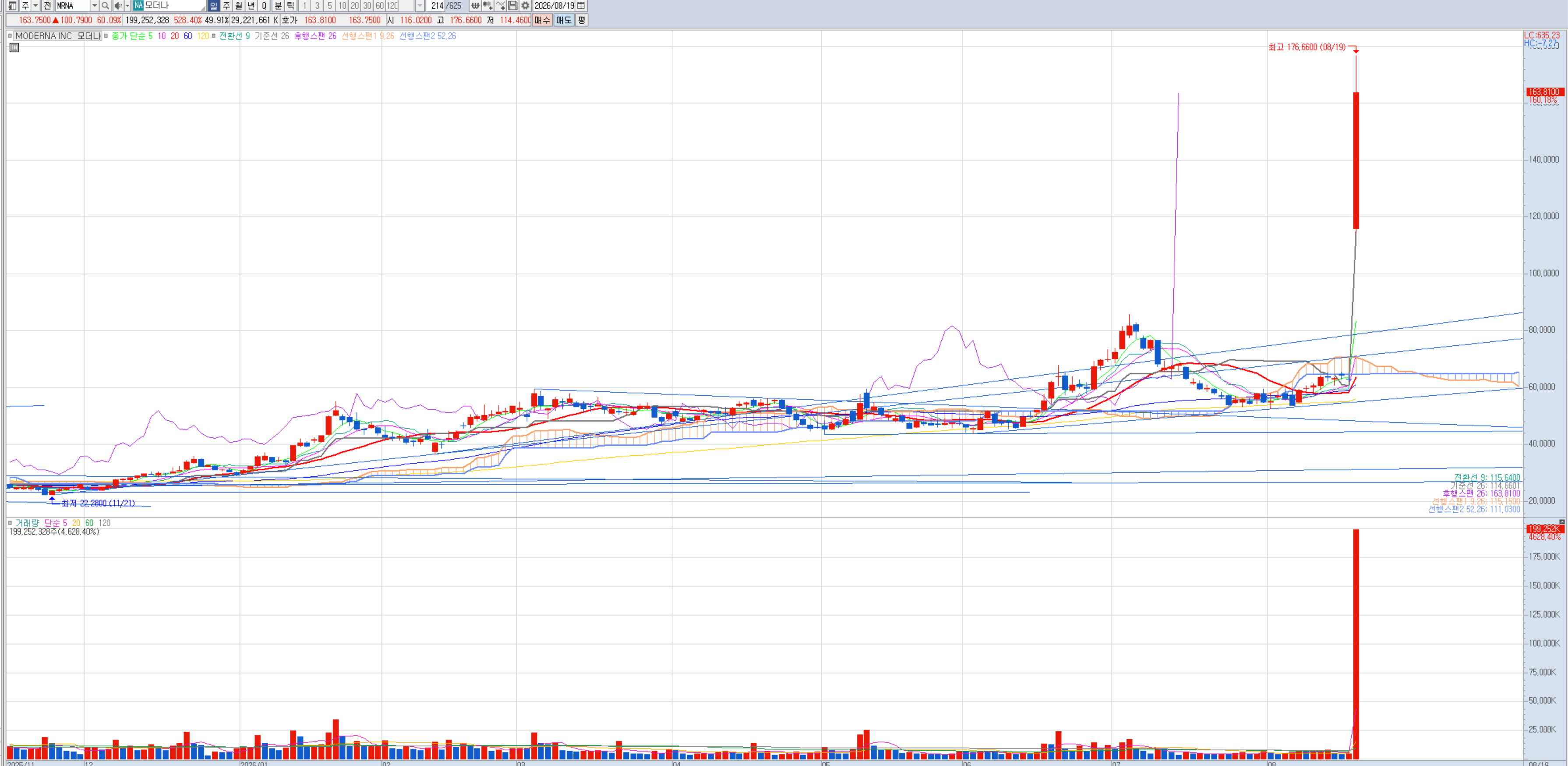The width and height of the screenshot is (1568, 766).
Task: Click the yellow 120 moving average label
Action: [203, 36]
